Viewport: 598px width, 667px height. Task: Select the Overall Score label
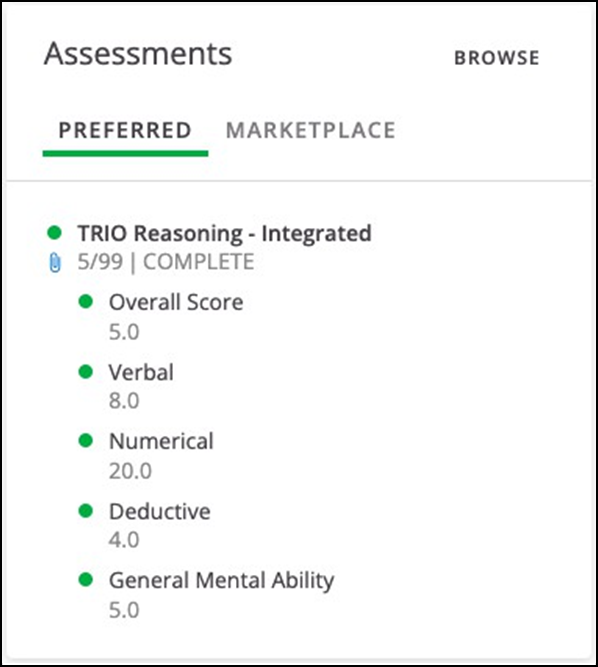[176, 302]
